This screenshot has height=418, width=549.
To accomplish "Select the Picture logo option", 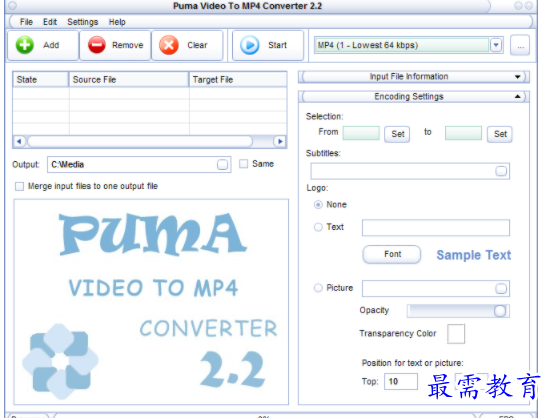I will [x=318, y=288].
